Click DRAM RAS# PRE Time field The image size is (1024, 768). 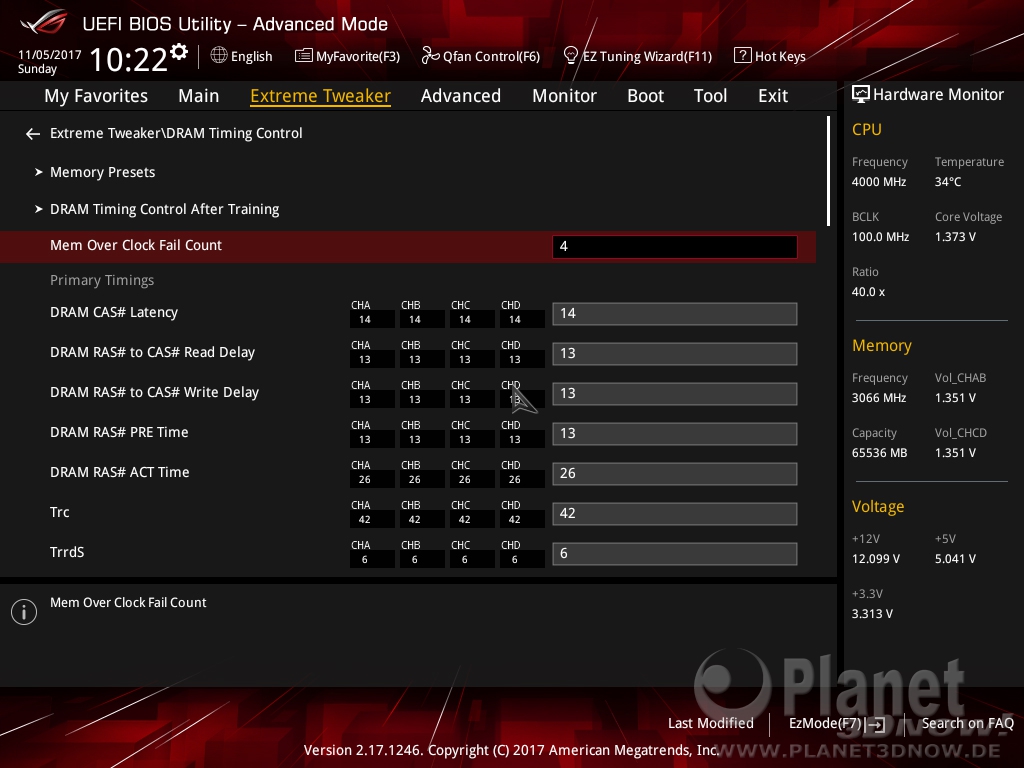point(675,434)
